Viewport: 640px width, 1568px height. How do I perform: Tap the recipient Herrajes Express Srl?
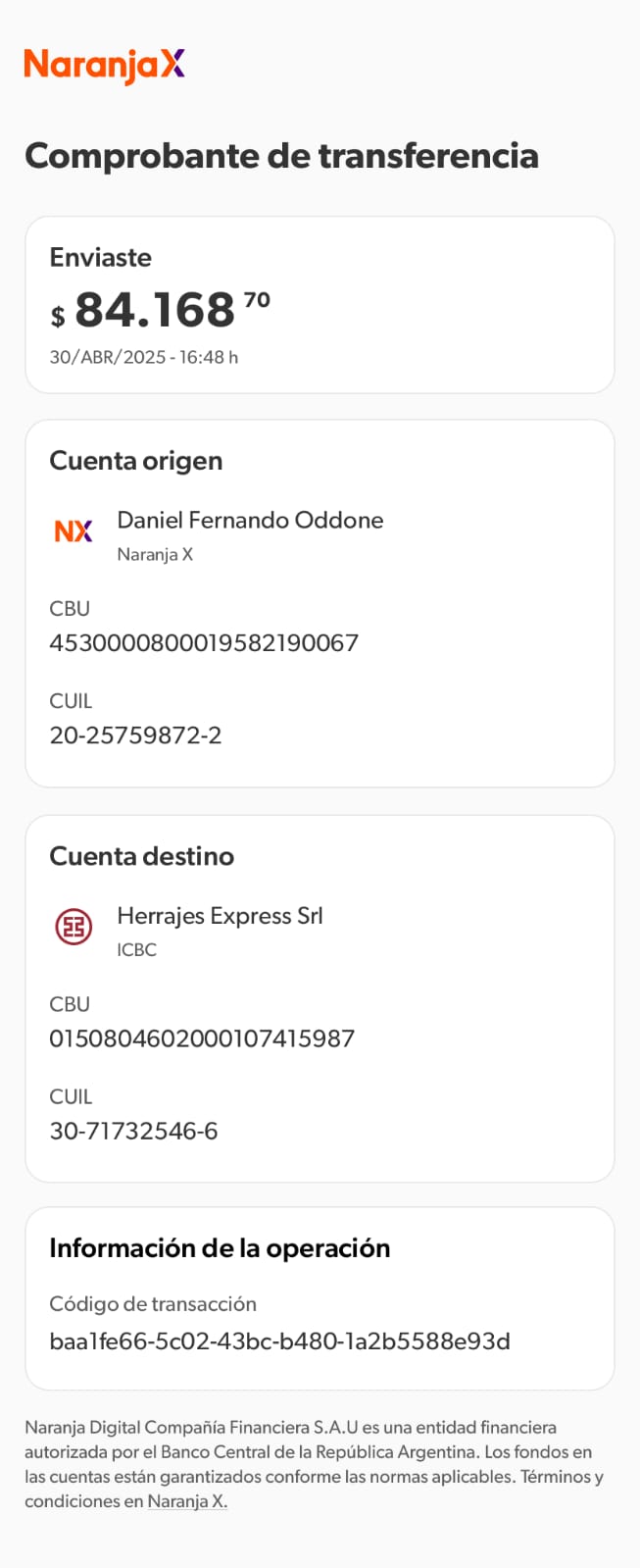(x=220, y=916)
